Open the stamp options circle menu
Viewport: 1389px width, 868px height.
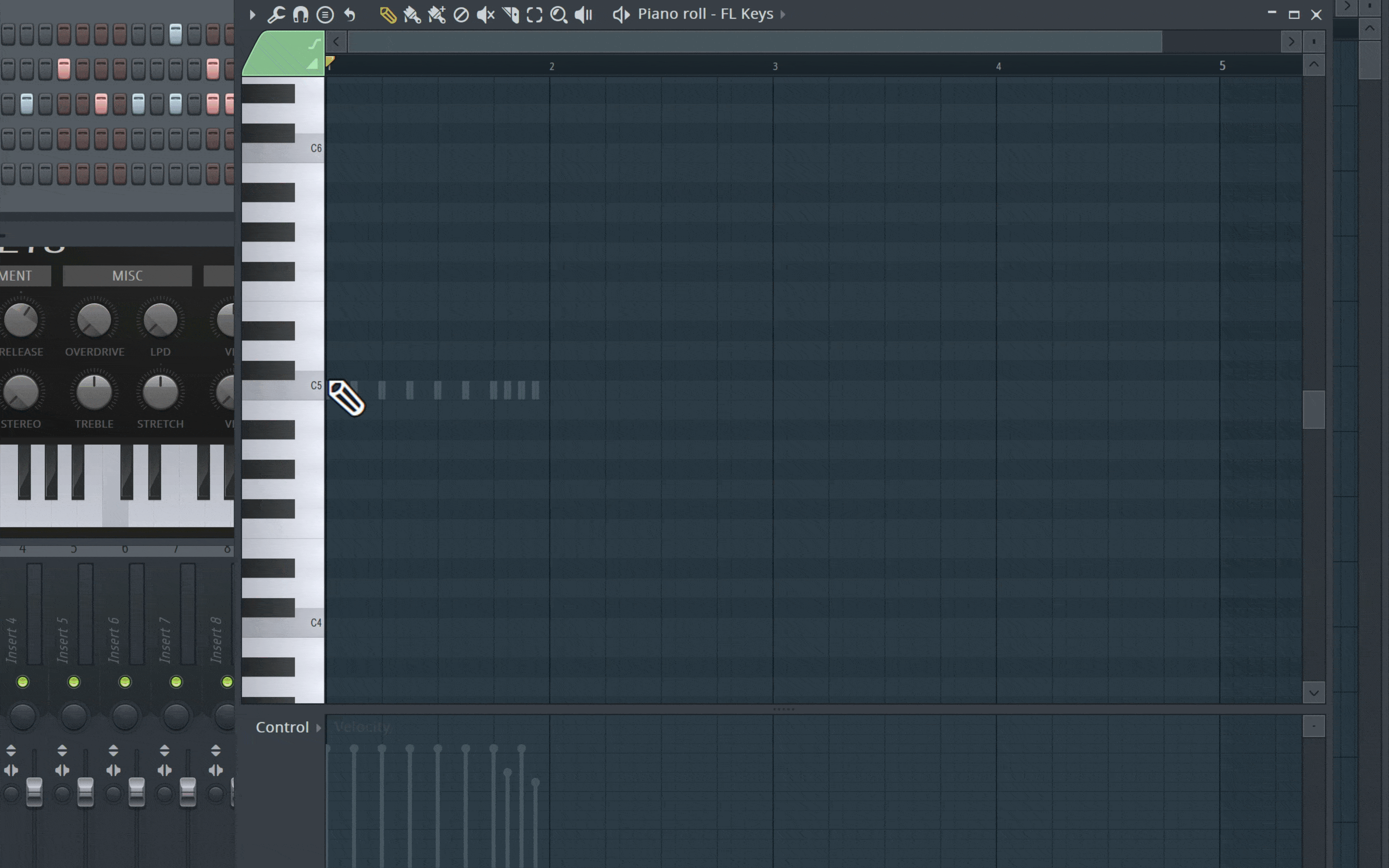[x=325, y=14]
